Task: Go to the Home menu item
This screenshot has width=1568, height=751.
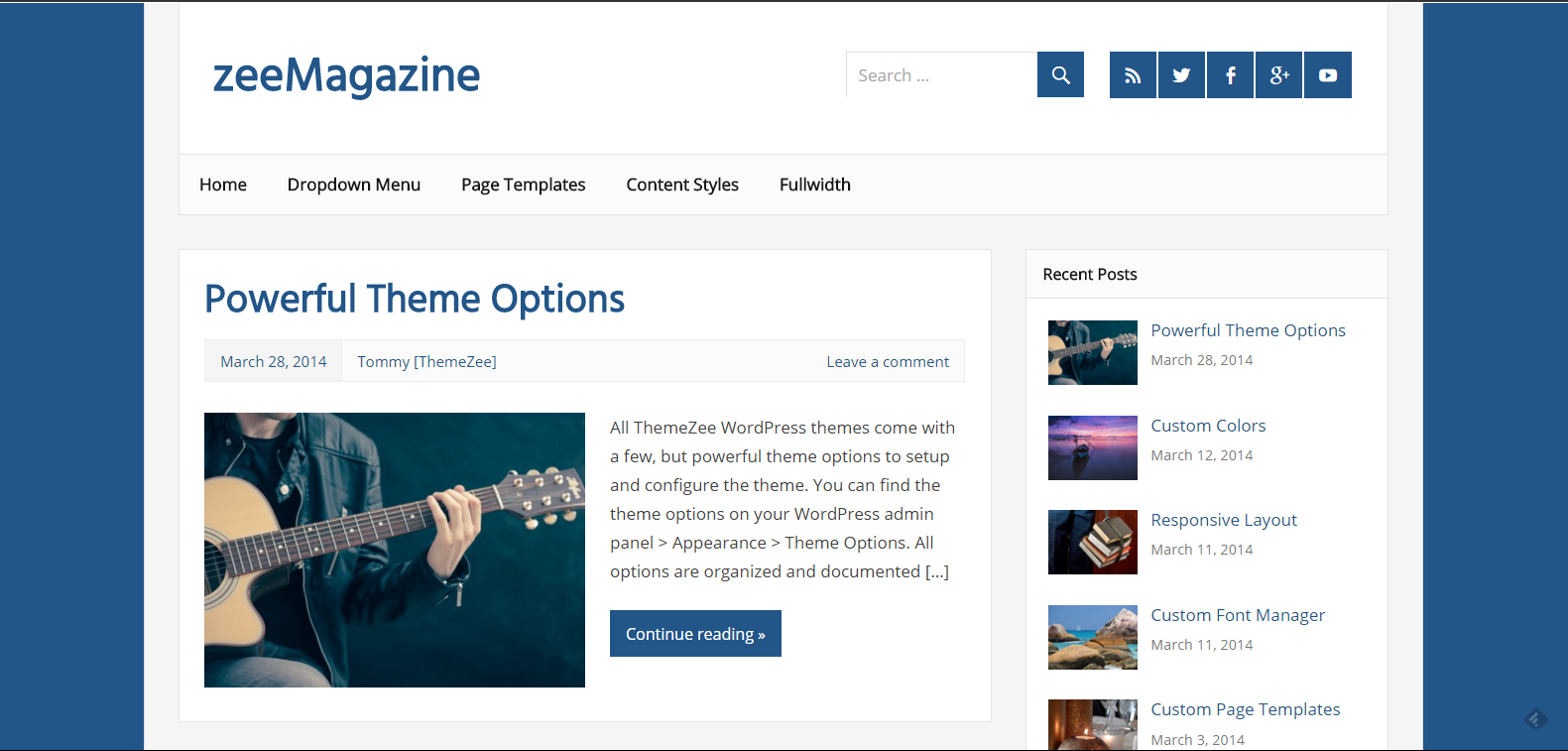Action: [x=223, y=185]
